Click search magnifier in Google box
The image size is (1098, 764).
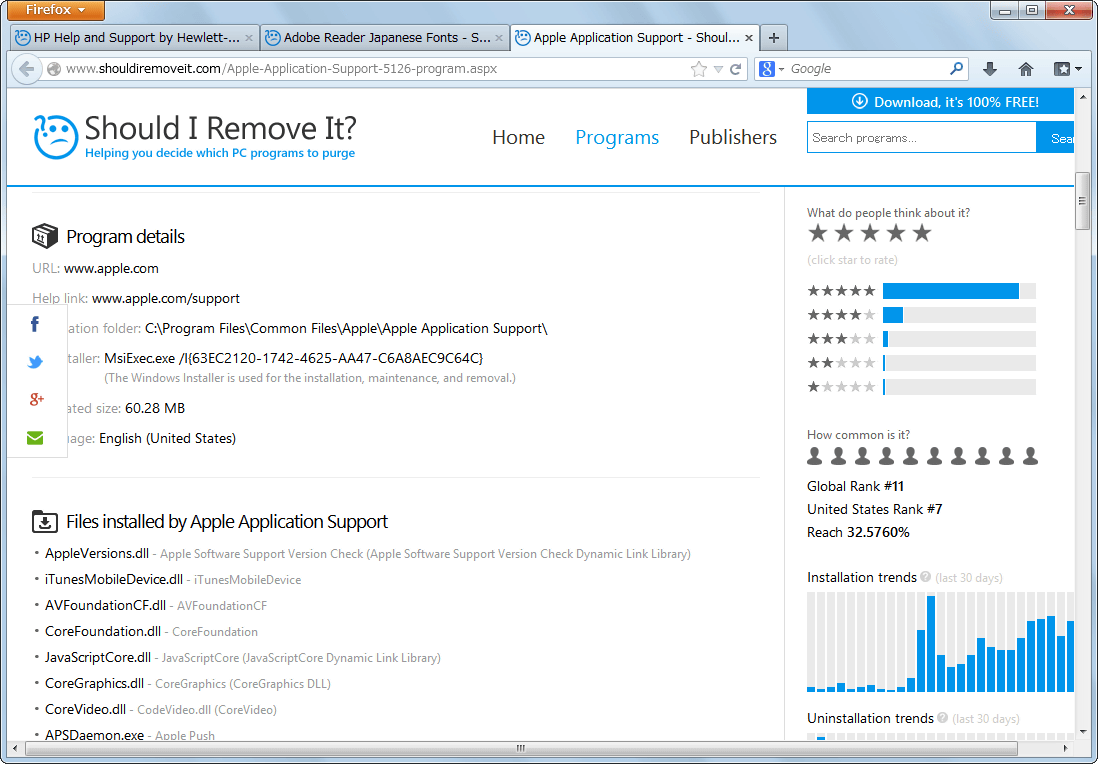click(956, 69)
